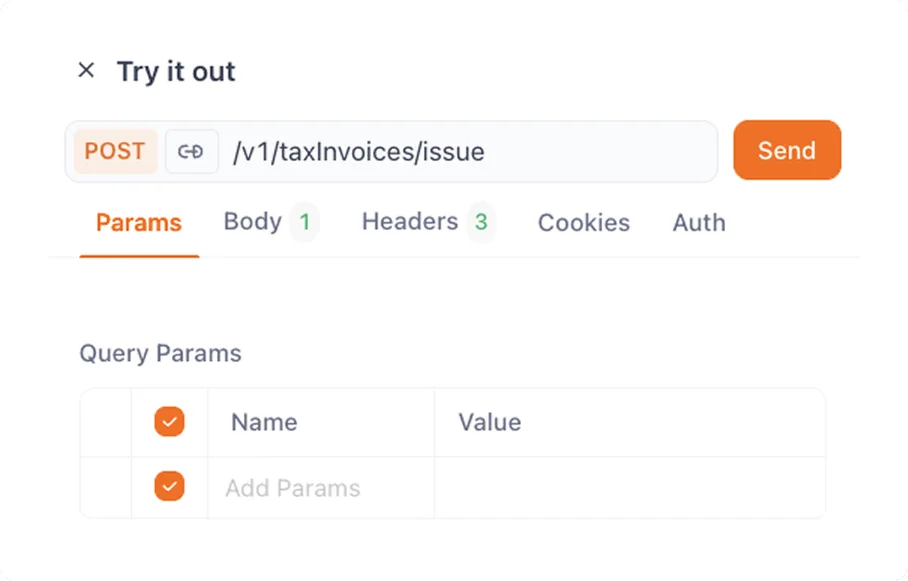Go to the Cookies tab
The width and height of the screenshot is (908, 581).
pos(584,223)
